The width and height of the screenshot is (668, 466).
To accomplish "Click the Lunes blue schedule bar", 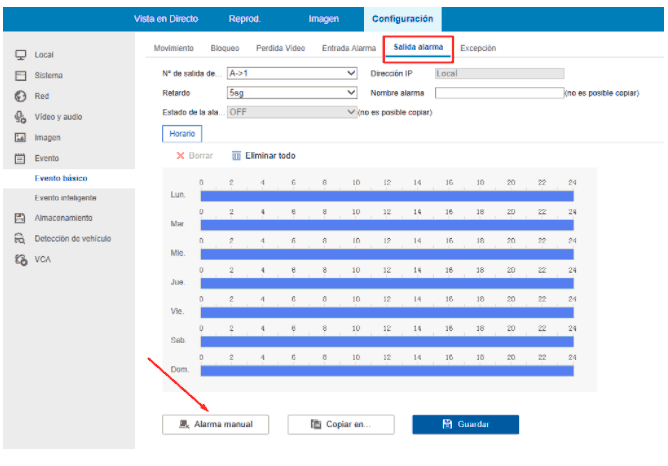I will coord(386,196).
